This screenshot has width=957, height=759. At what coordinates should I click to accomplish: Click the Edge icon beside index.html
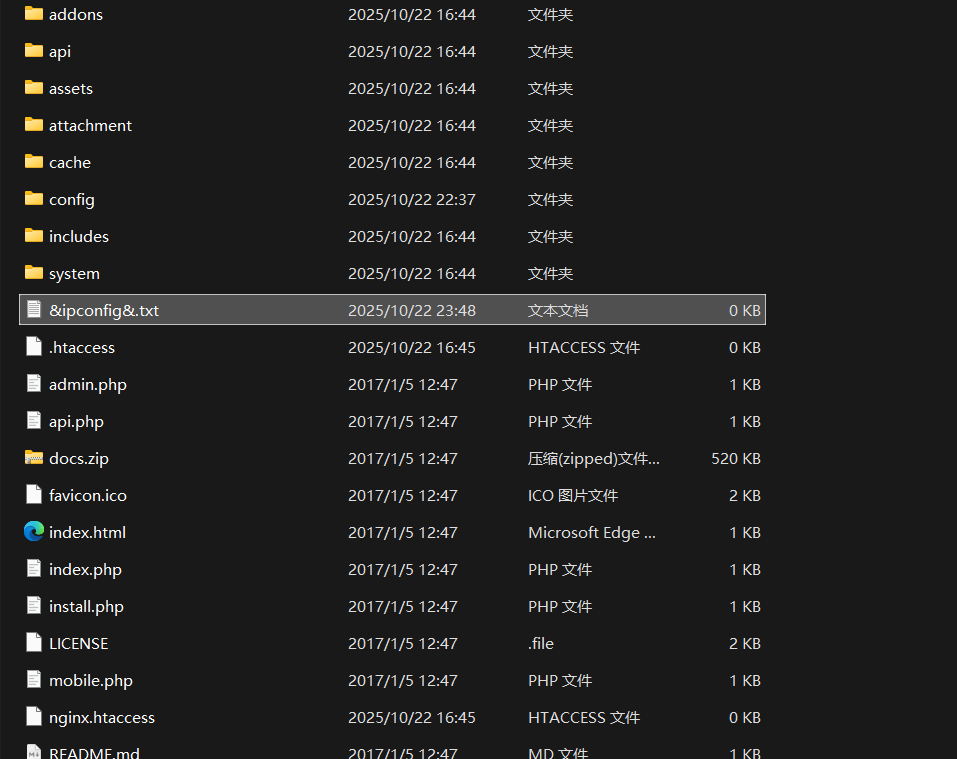(34, 532)
